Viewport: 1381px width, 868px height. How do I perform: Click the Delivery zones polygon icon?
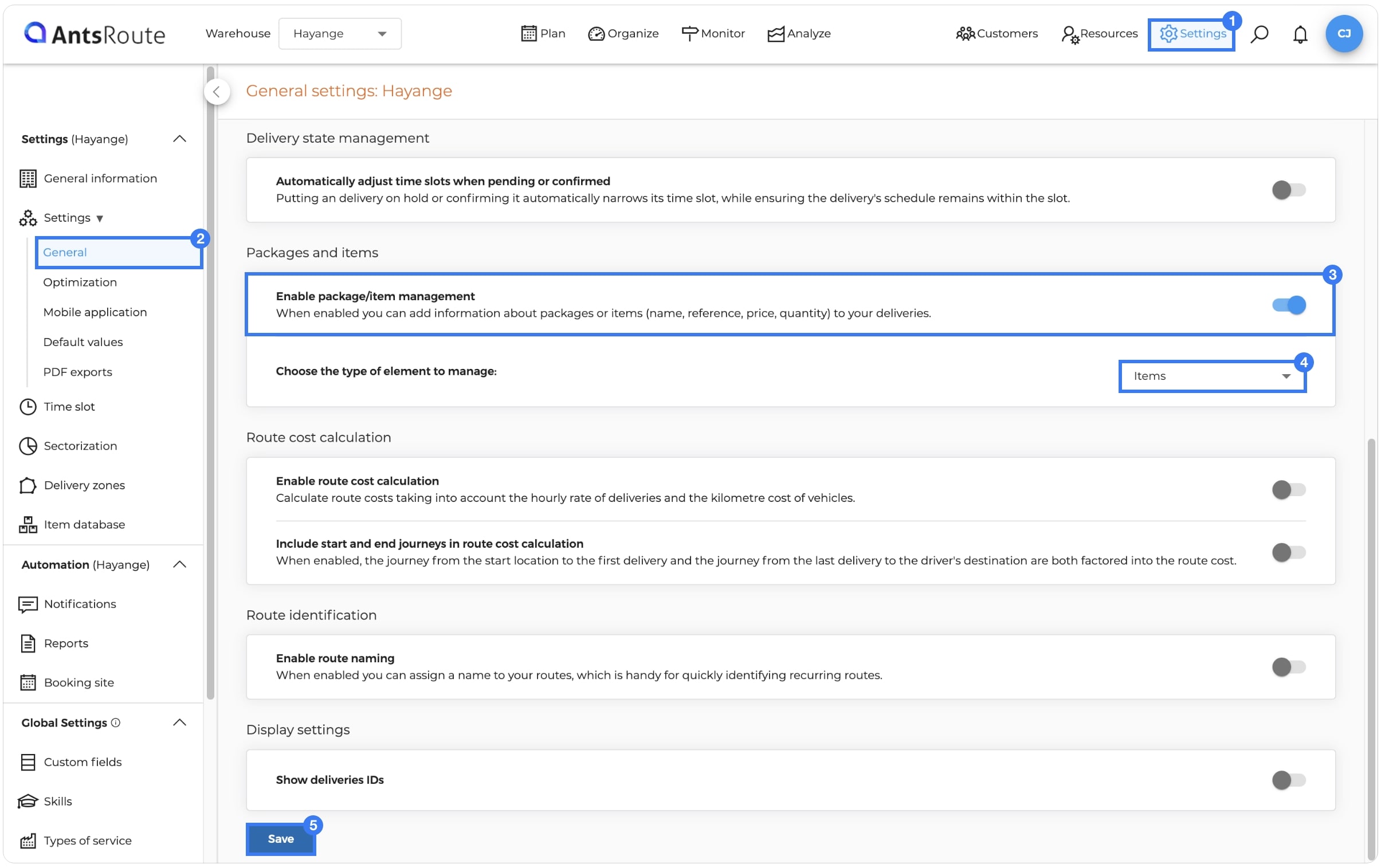pos(28,485)
